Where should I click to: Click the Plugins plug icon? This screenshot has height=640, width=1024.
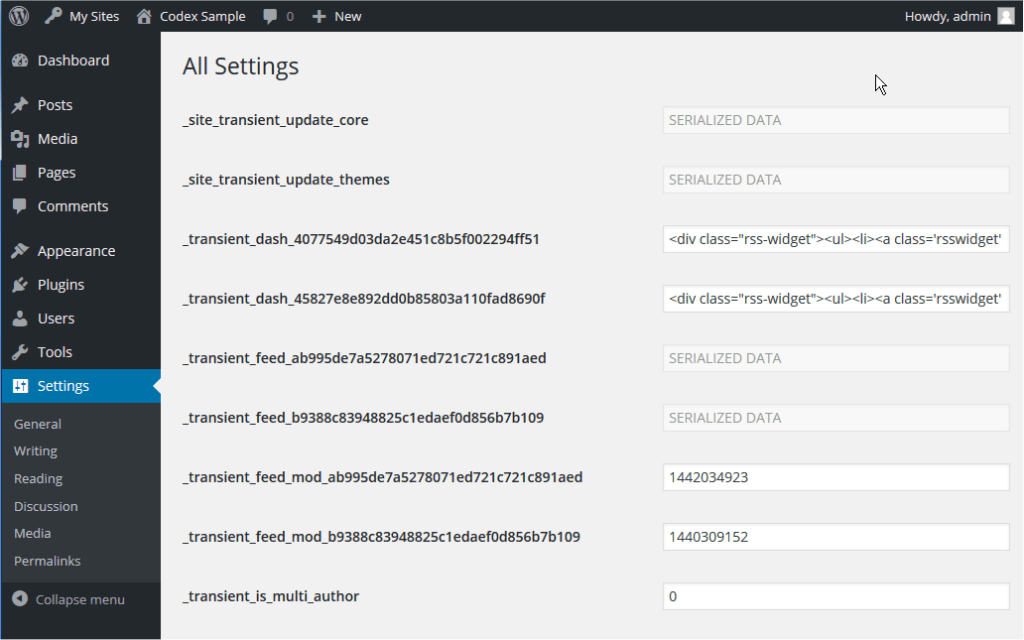[x=20, y=285]
